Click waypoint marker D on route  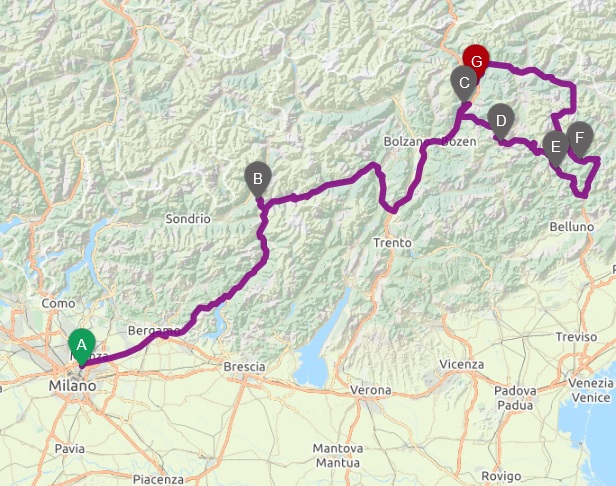pyautogui.click(x=501, y=122)
